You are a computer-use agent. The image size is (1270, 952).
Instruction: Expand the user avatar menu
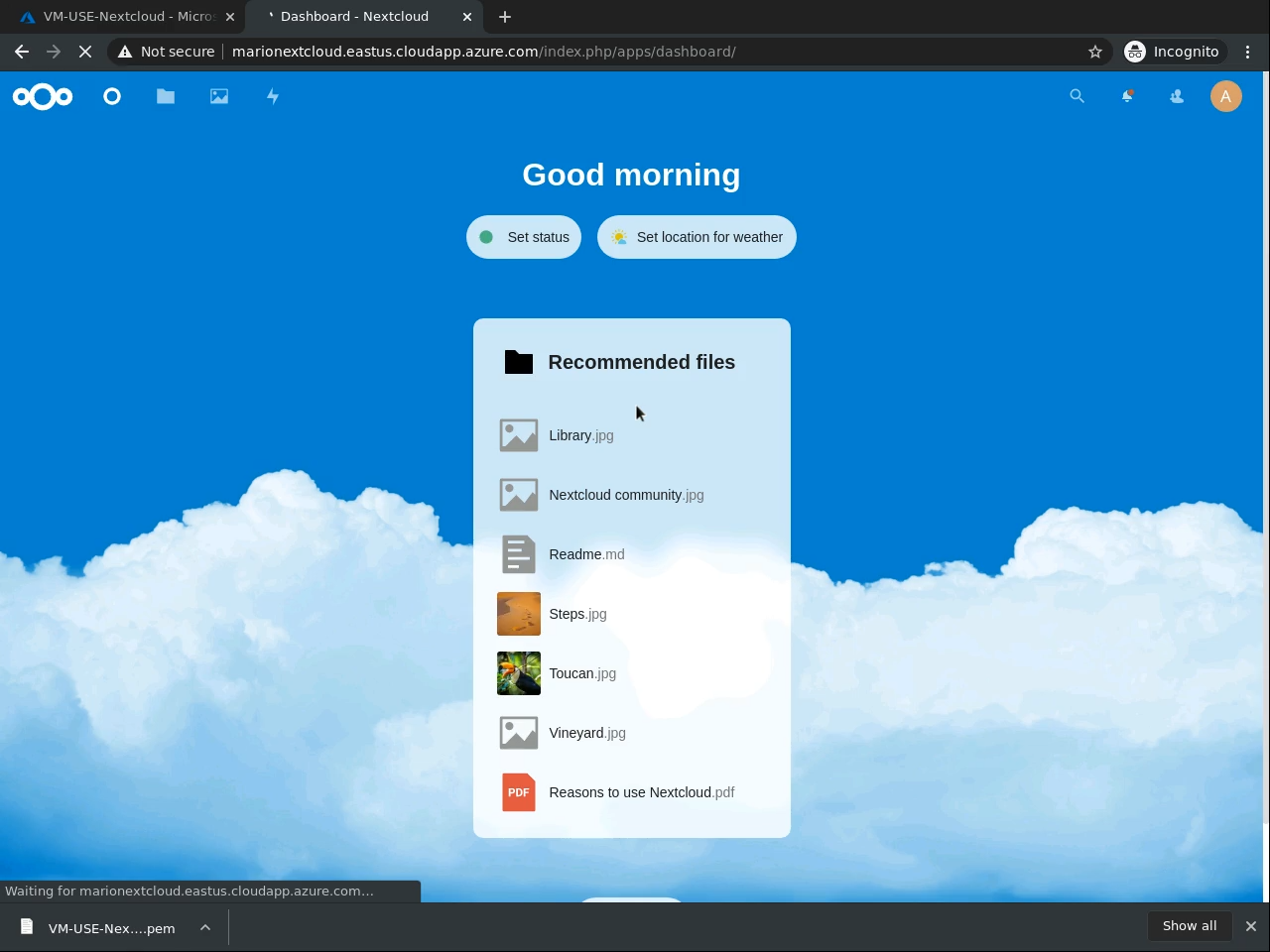click(x=1225, y=96)
